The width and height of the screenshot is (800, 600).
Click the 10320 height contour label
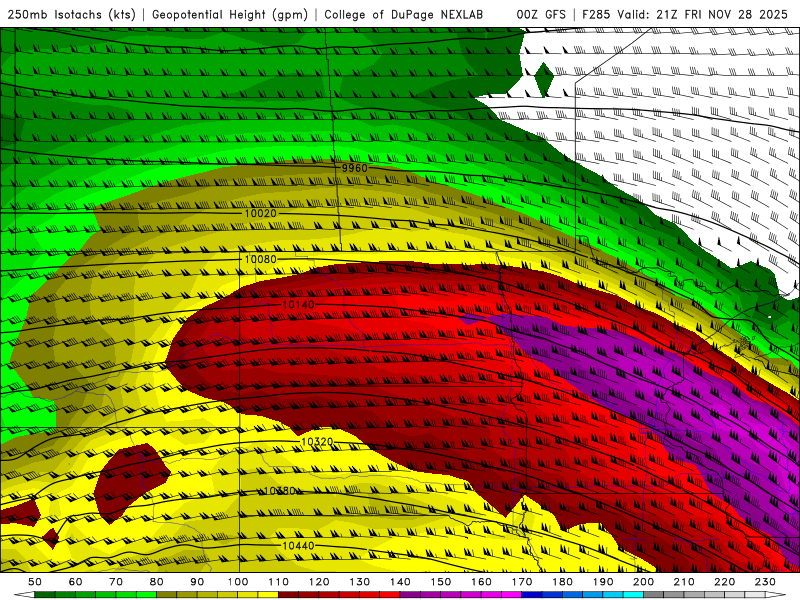click(x=317, y=442)
